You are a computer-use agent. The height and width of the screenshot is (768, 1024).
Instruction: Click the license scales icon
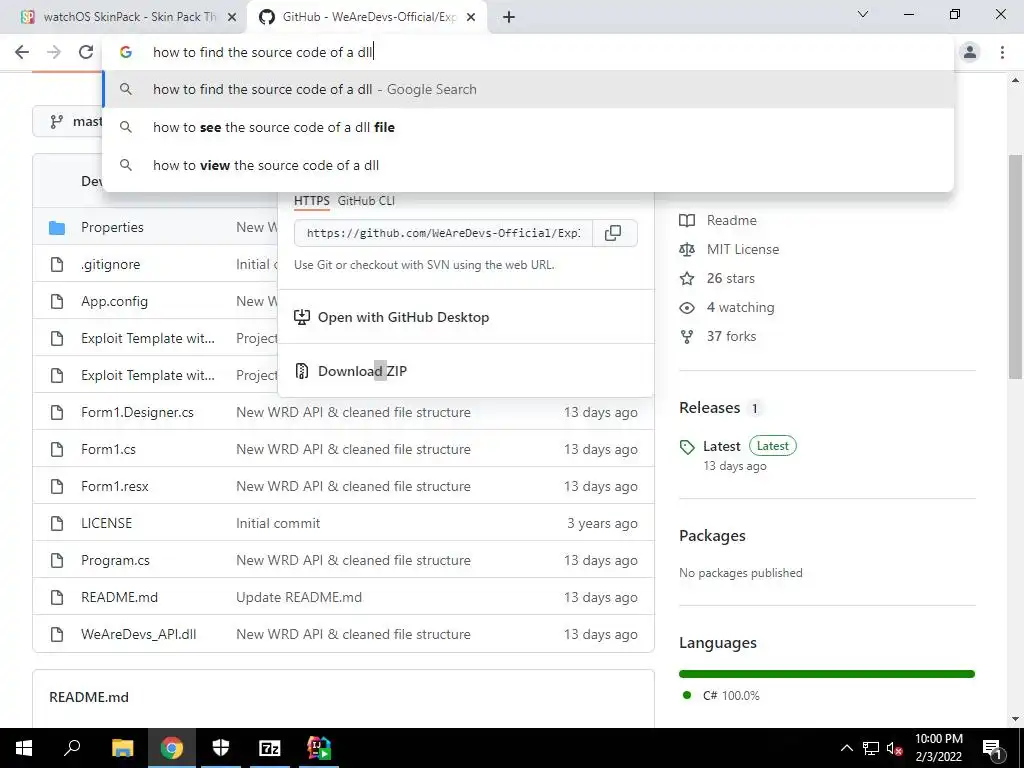pos(687,249)
